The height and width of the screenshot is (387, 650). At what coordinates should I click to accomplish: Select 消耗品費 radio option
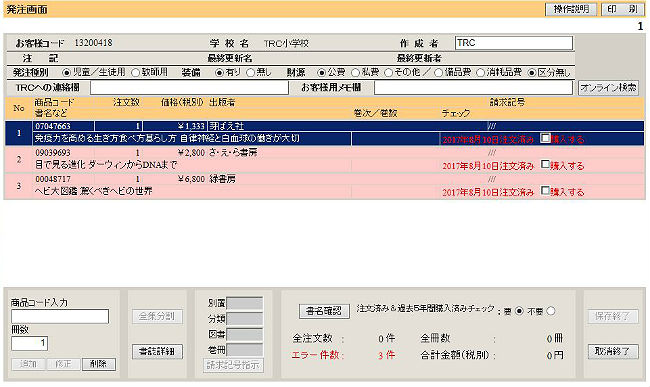click(x=480, y=73)
